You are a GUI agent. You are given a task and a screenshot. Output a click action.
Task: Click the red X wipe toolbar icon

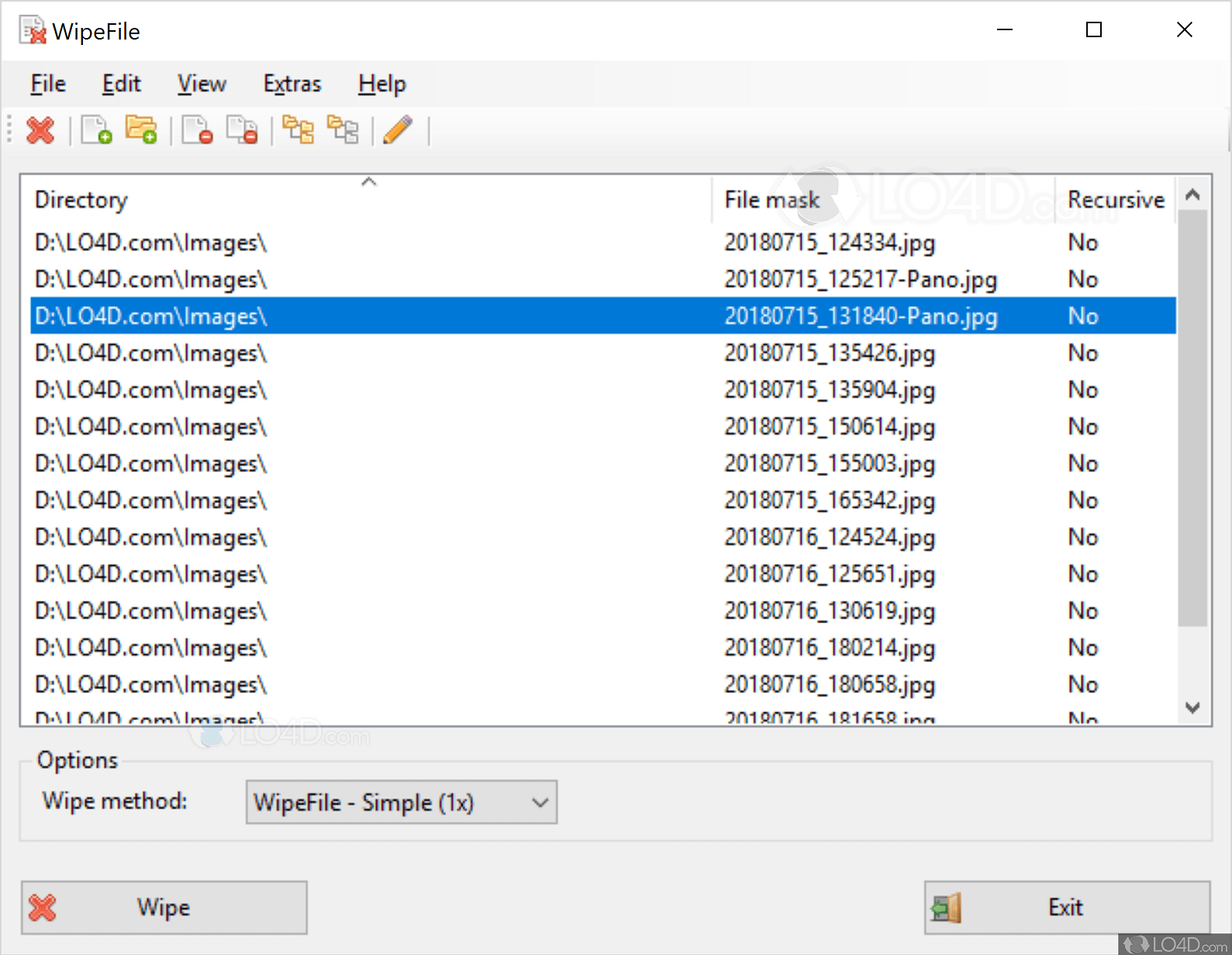(x=40, y=130)
